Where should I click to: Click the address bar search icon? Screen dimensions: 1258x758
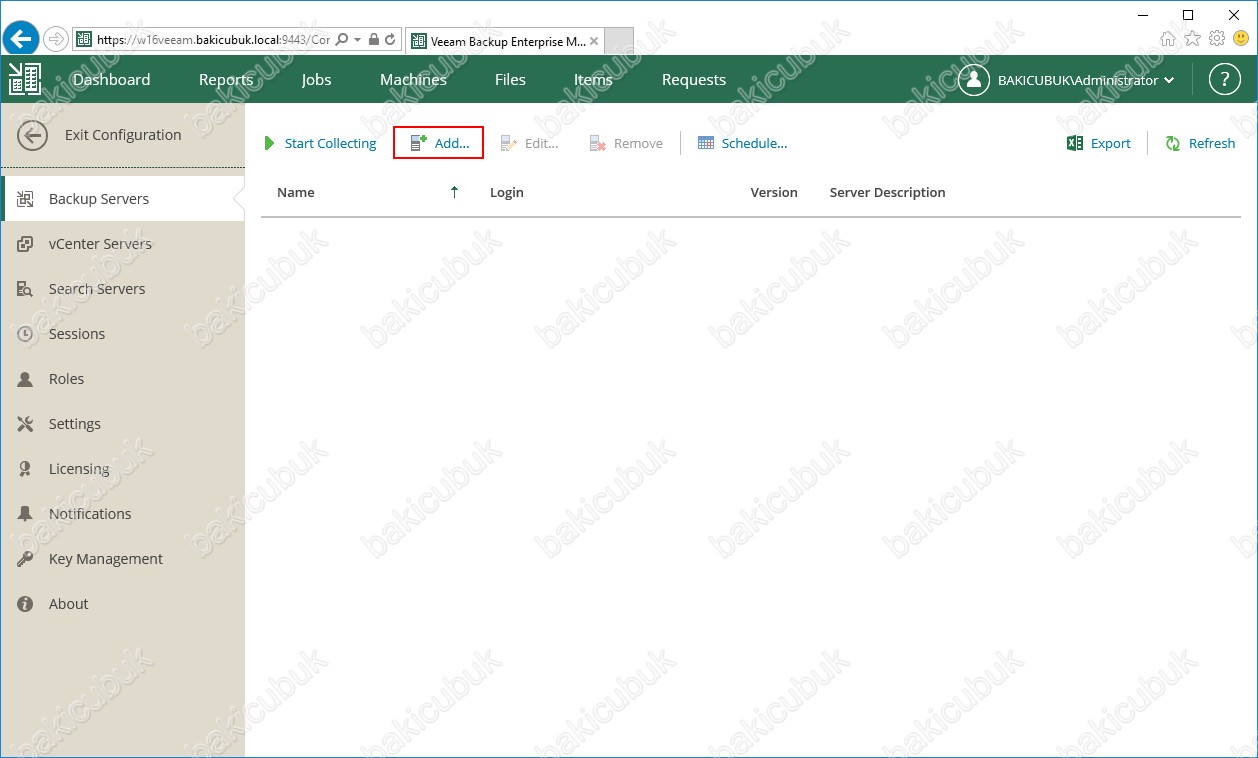point(342,40)
